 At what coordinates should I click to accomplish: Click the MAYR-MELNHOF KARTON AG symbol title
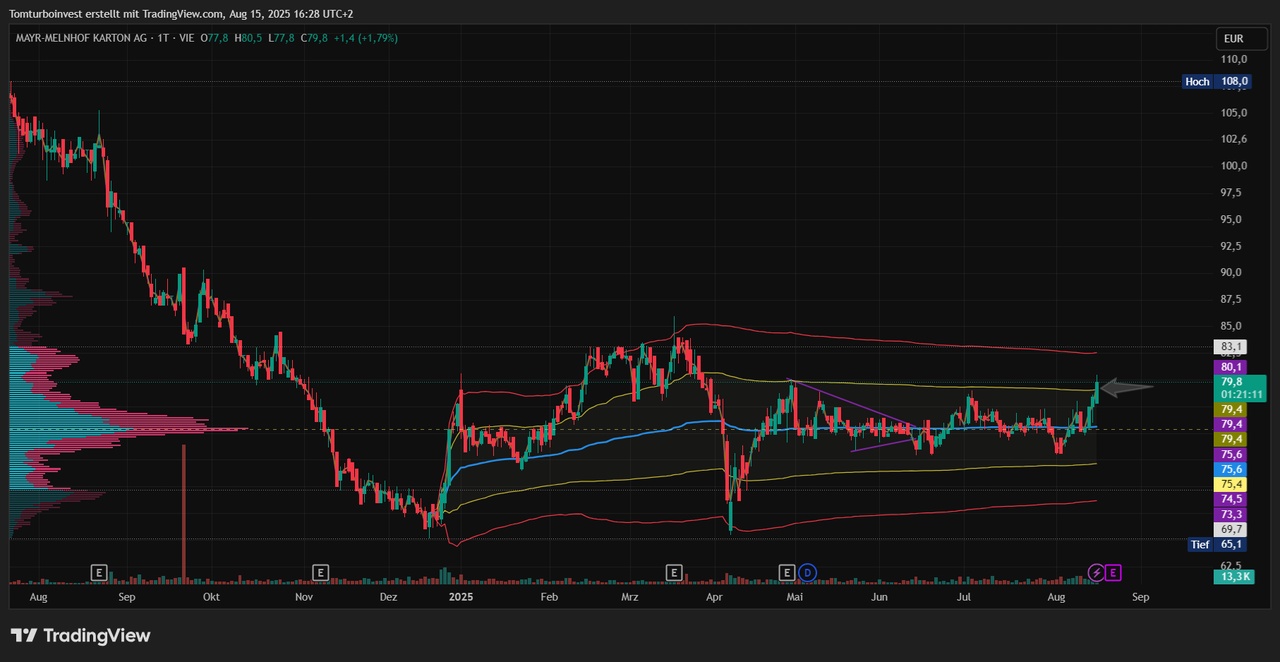[80, 38]
